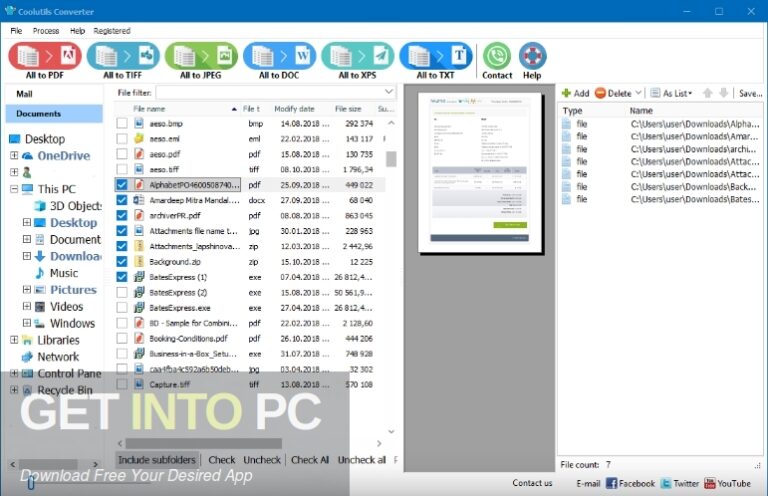The width and height of the screenshot is (768, 496).
Task: Uncheck the Background.zip checkbox
Action: click(122, 261)
